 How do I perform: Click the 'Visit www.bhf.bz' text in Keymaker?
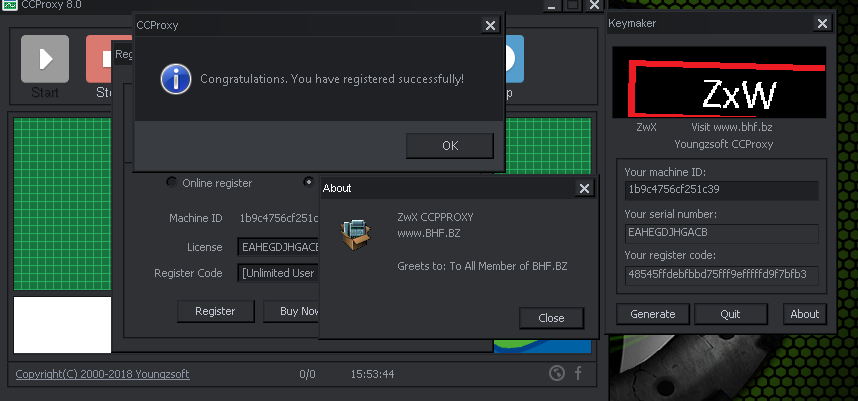point(732,127)
